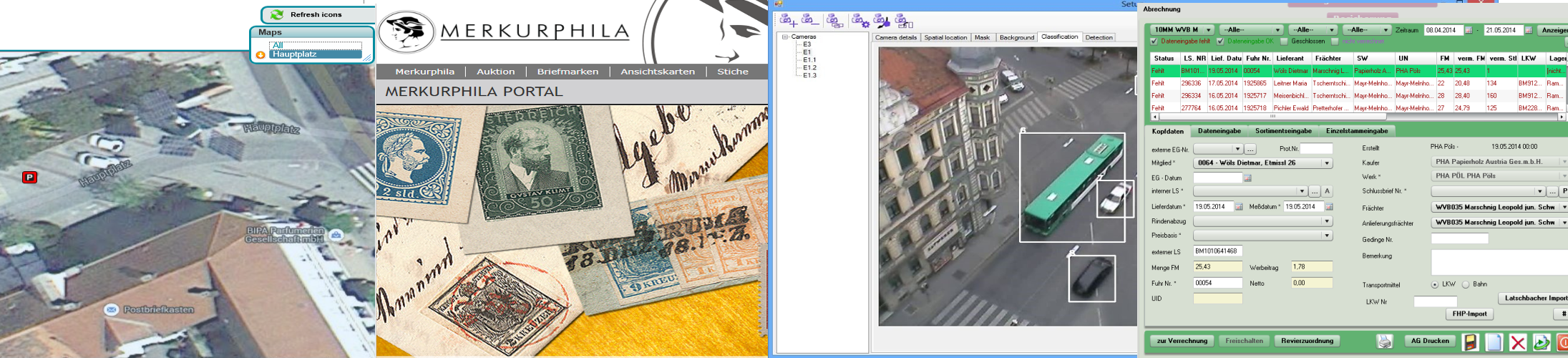1568x358 pixels.
Task: Click the printer icon in Abrechnung bottom bar
Action: pos(1385,342)
